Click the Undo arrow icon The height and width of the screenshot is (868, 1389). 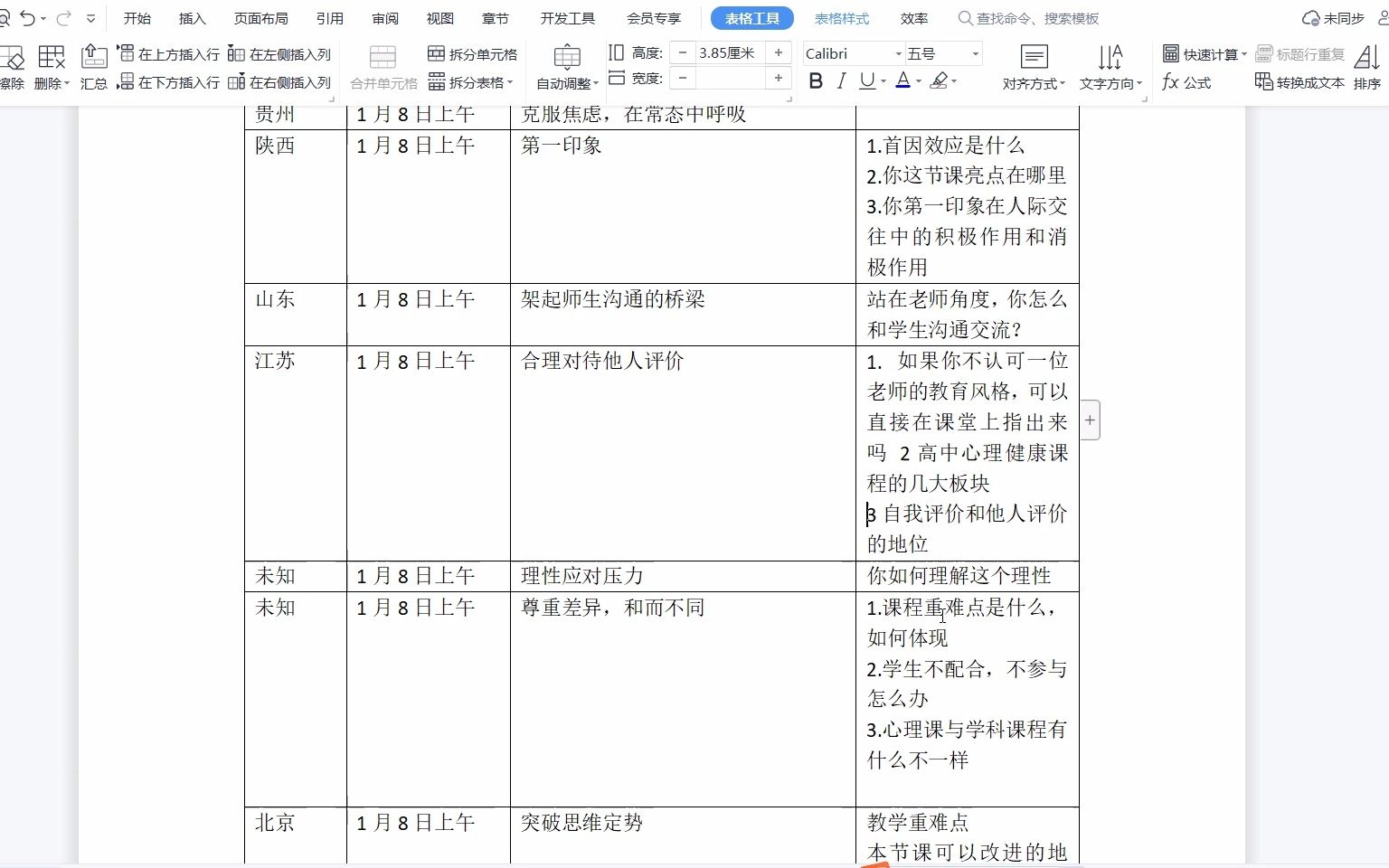pyautogui.click(x=27, y=18)
